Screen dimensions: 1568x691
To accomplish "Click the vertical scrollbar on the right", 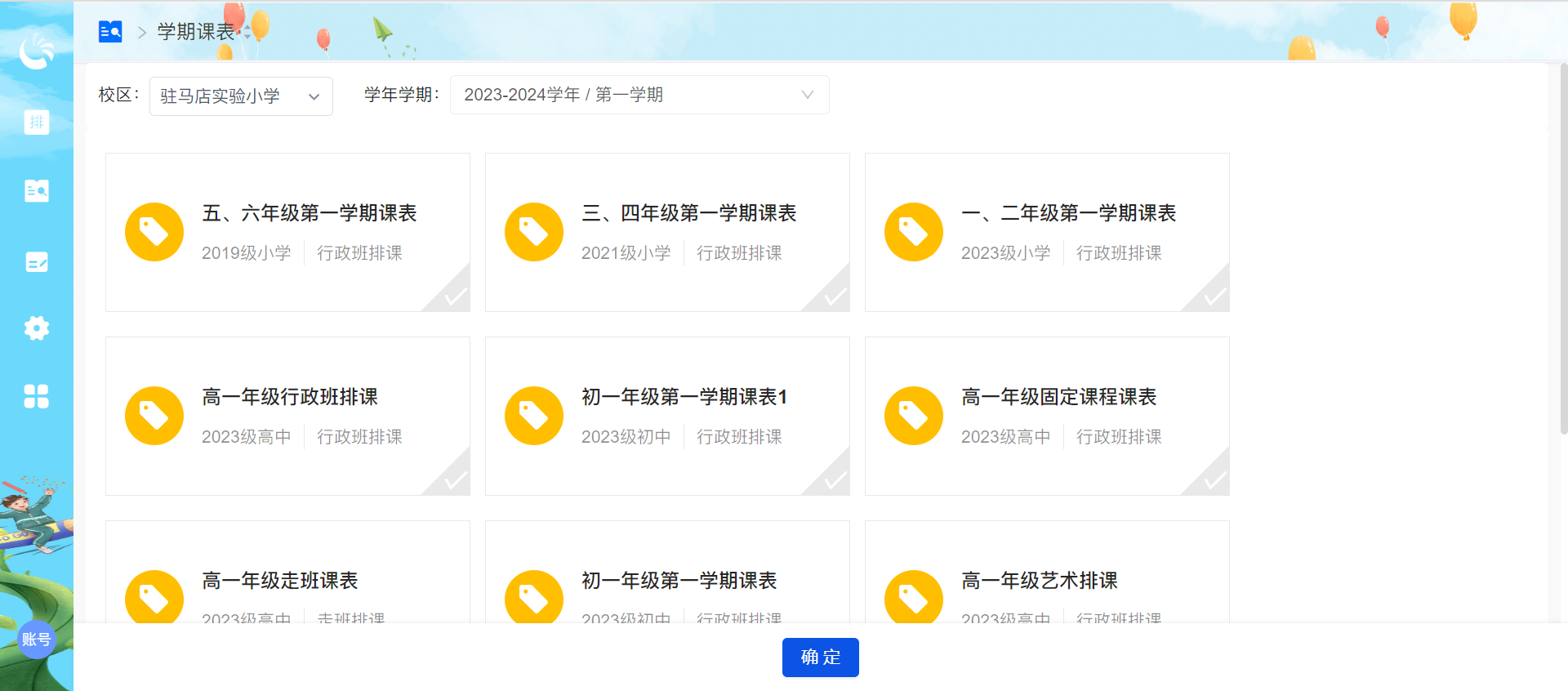I will pyautogui.click(x=1562, y=245).
